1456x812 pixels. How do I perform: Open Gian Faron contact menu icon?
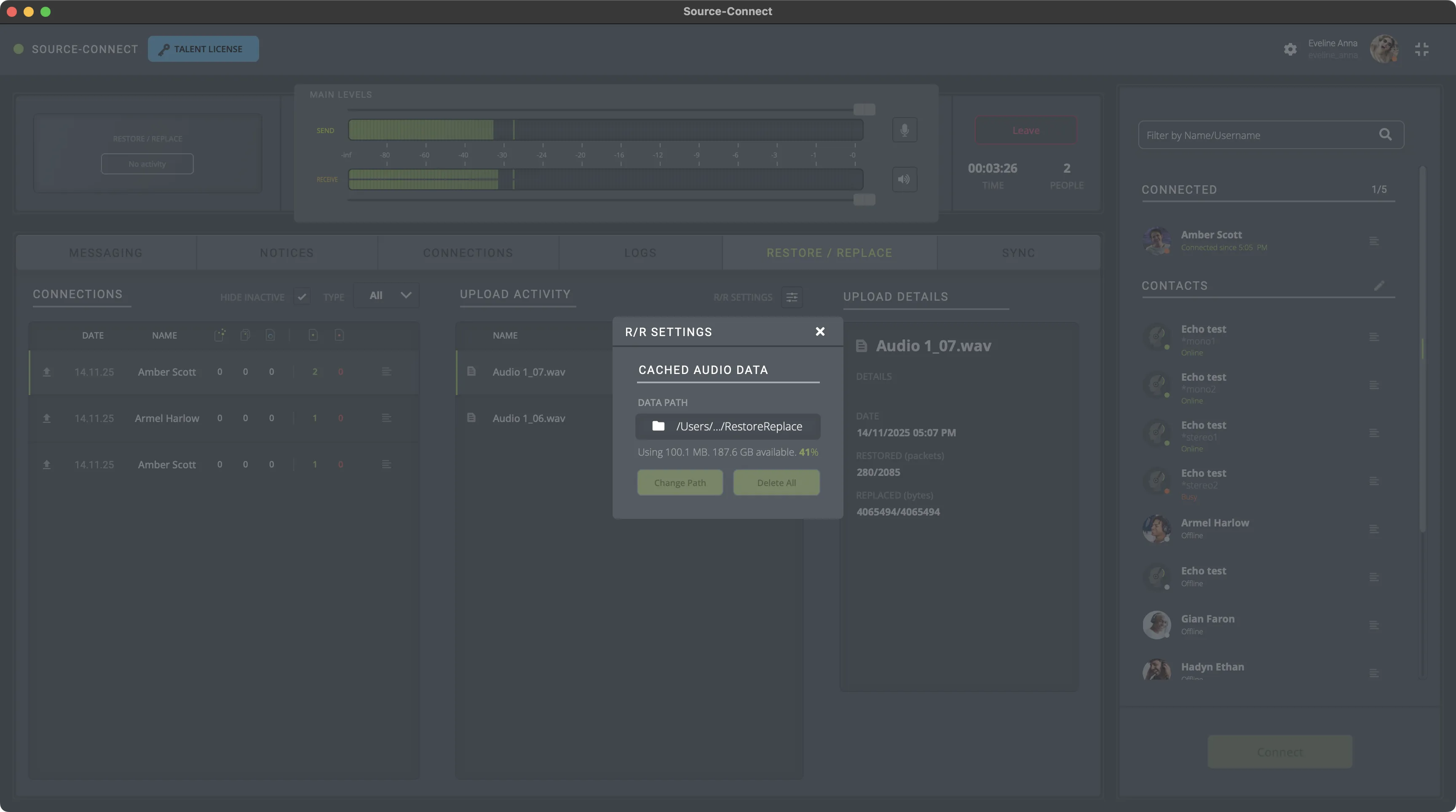point(1374,625)
